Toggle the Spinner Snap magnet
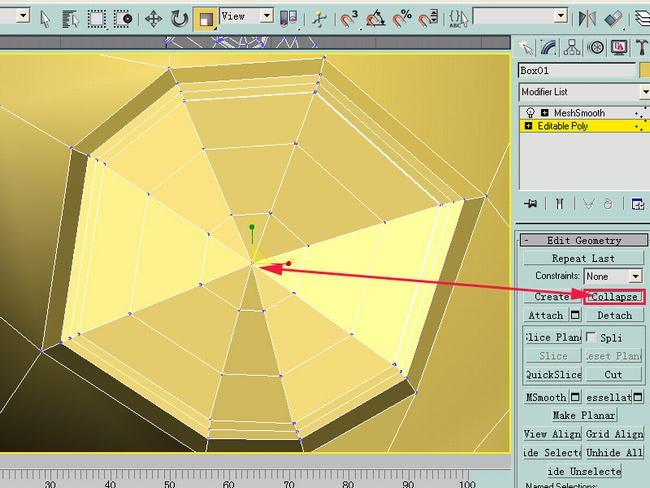The image size is (650, 488). click(x=428, y=19)
